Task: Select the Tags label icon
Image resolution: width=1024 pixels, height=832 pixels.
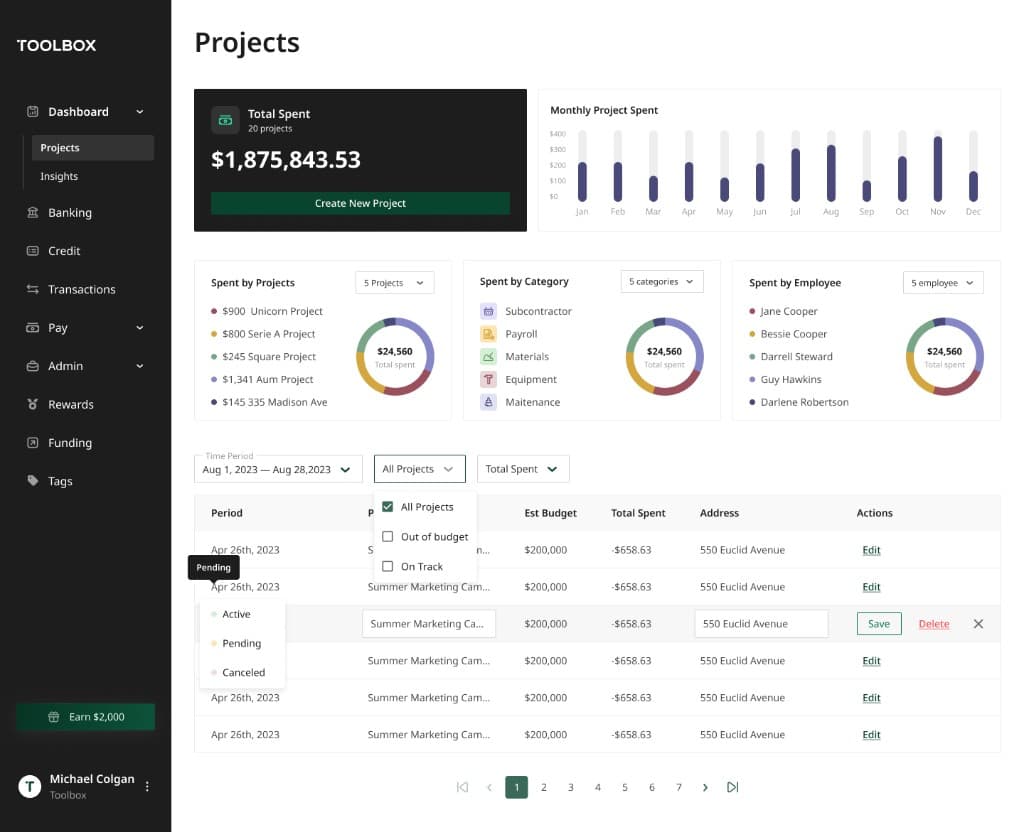Action: click(31, 481)
